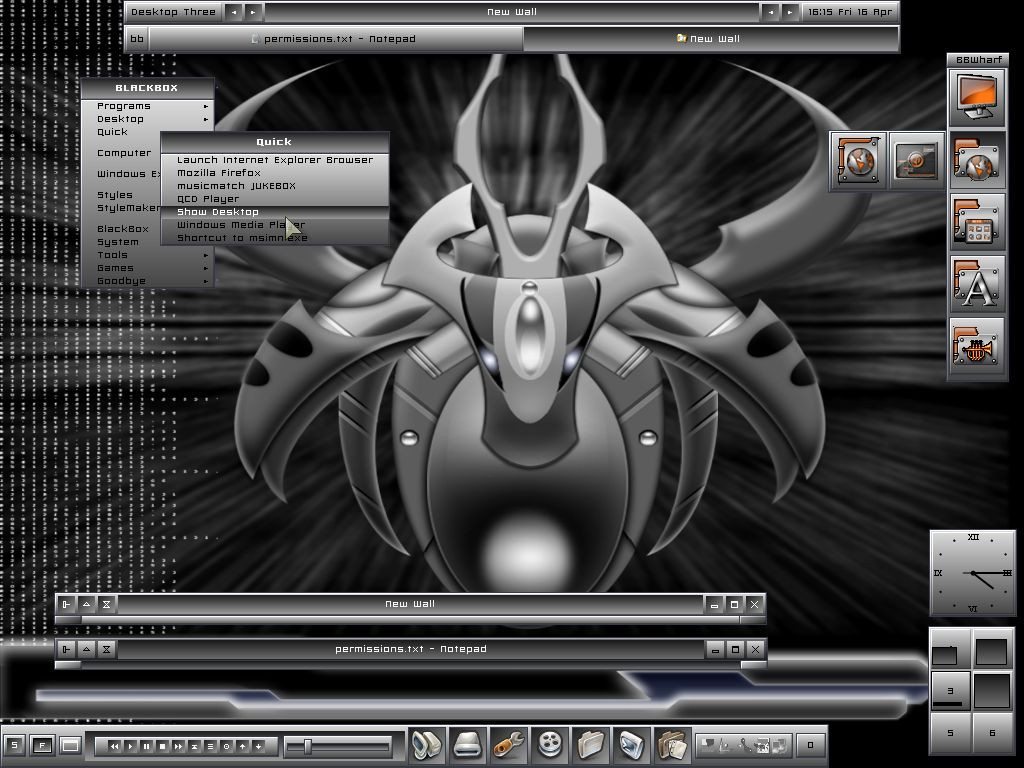
Task: Open the film reel icon in bottom bar
Action: click(x=550, y=744)
